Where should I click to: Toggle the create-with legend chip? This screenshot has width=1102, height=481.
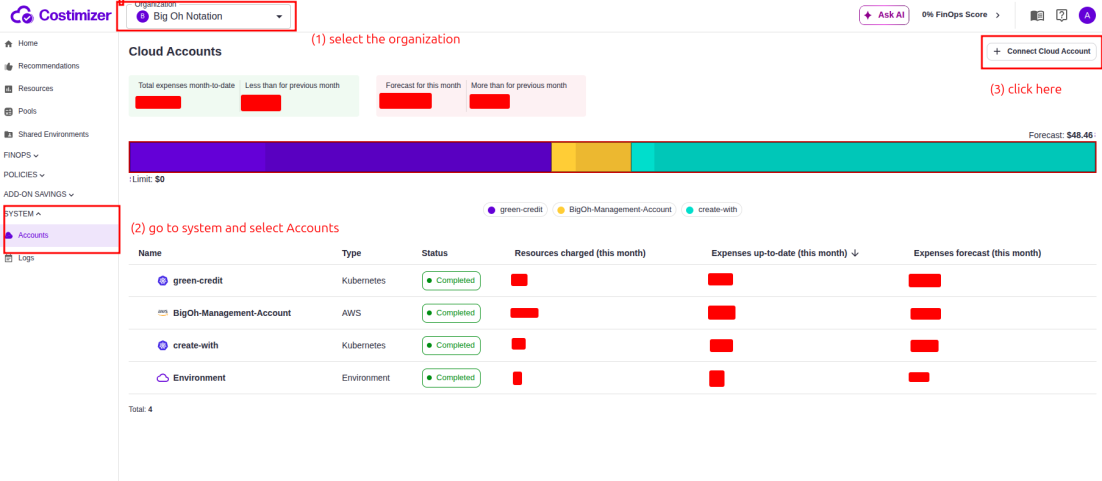pyautogui.click(x=711, y=210)
